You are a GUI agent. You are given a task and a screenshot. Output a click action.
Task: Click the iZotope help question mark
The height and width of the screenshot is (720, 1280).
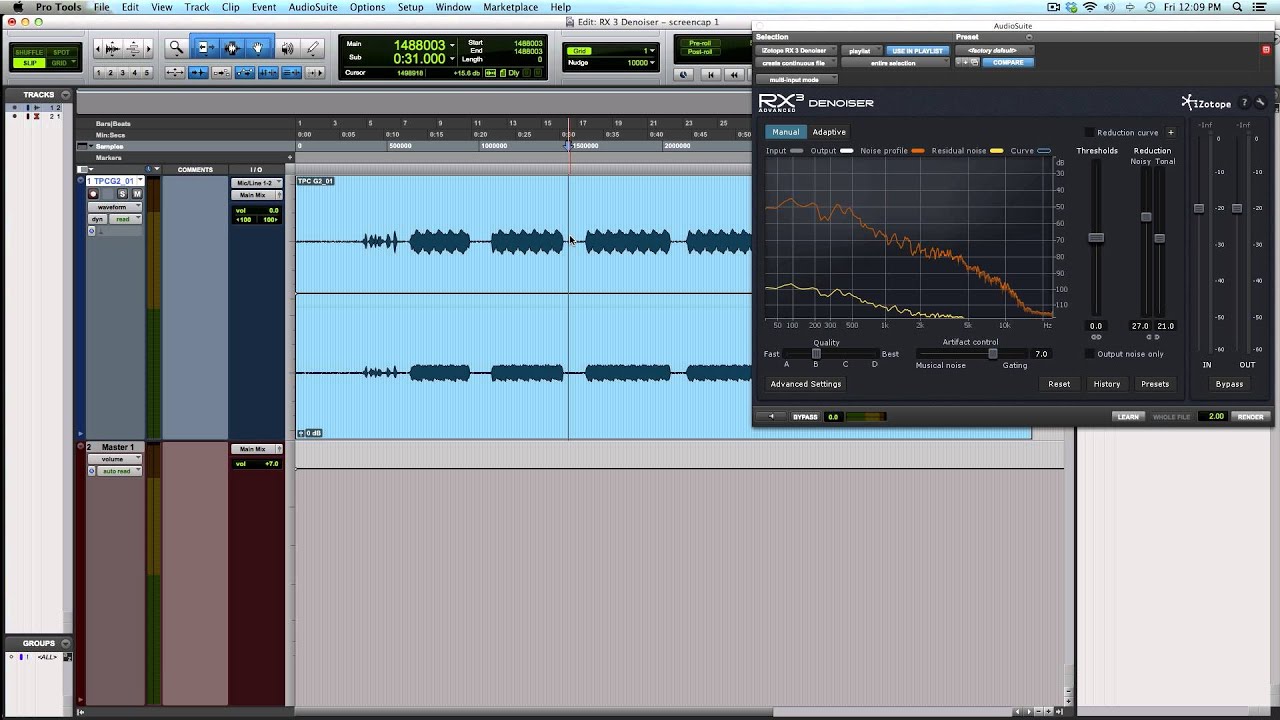coord(1244,102)
